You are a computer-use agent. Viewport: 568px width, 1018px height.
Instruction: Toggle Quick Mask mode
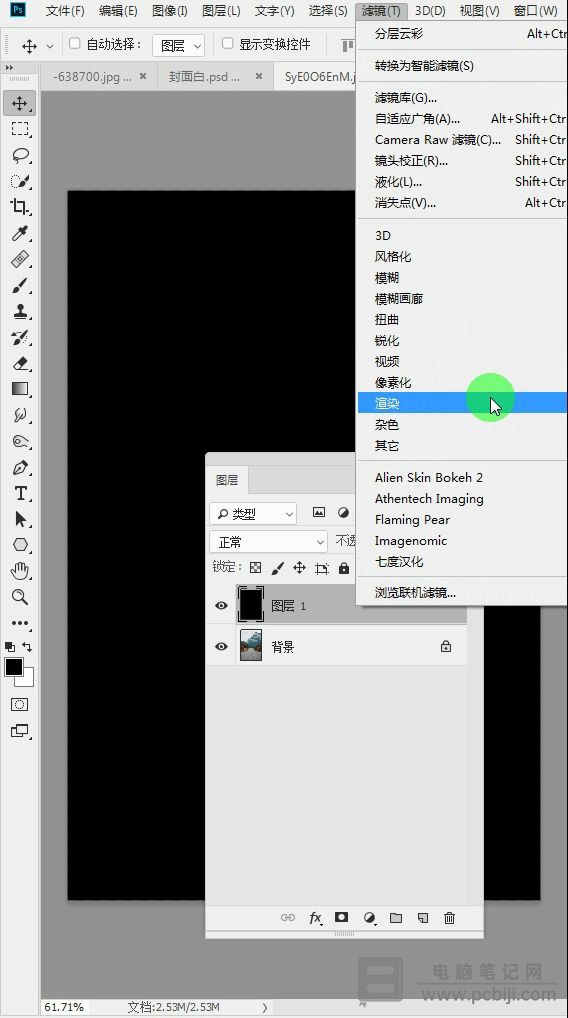click(x=19, y=704)
